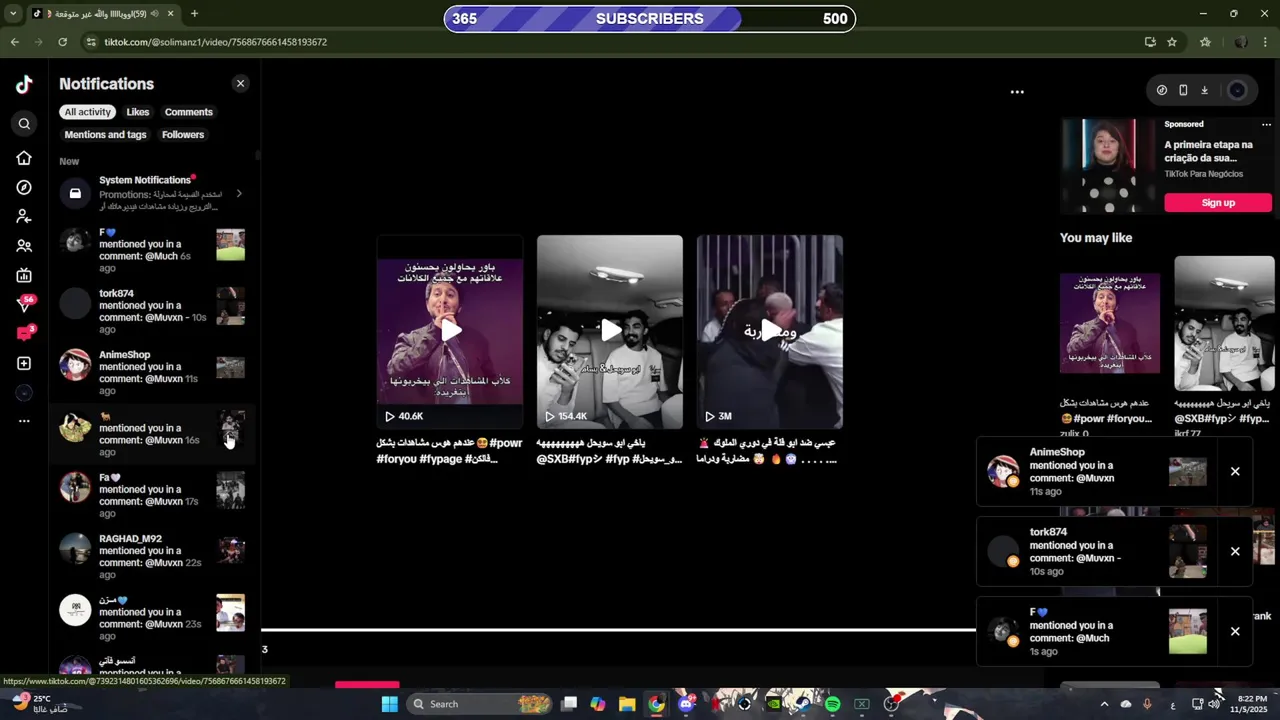Open sponsored ad title A primeira etapa
The width and height of the screenshot is (1280, 720).
click(x=1208, y=151)
